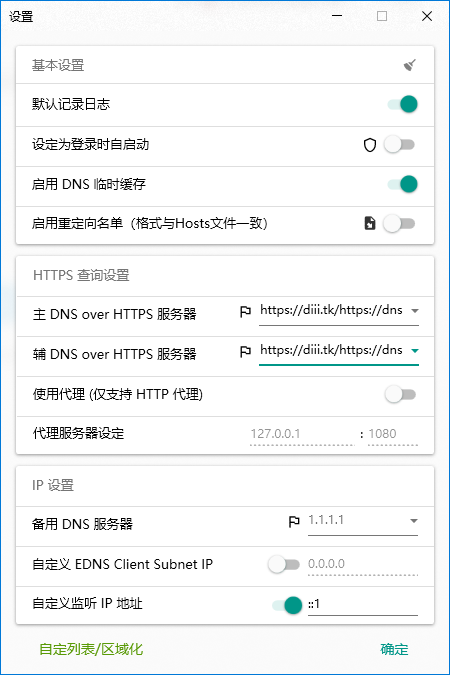This screenshot has width=450, height=675.
Task: Click the broom cleanup icon in 基本设置
Action: (x=410, y=65)
